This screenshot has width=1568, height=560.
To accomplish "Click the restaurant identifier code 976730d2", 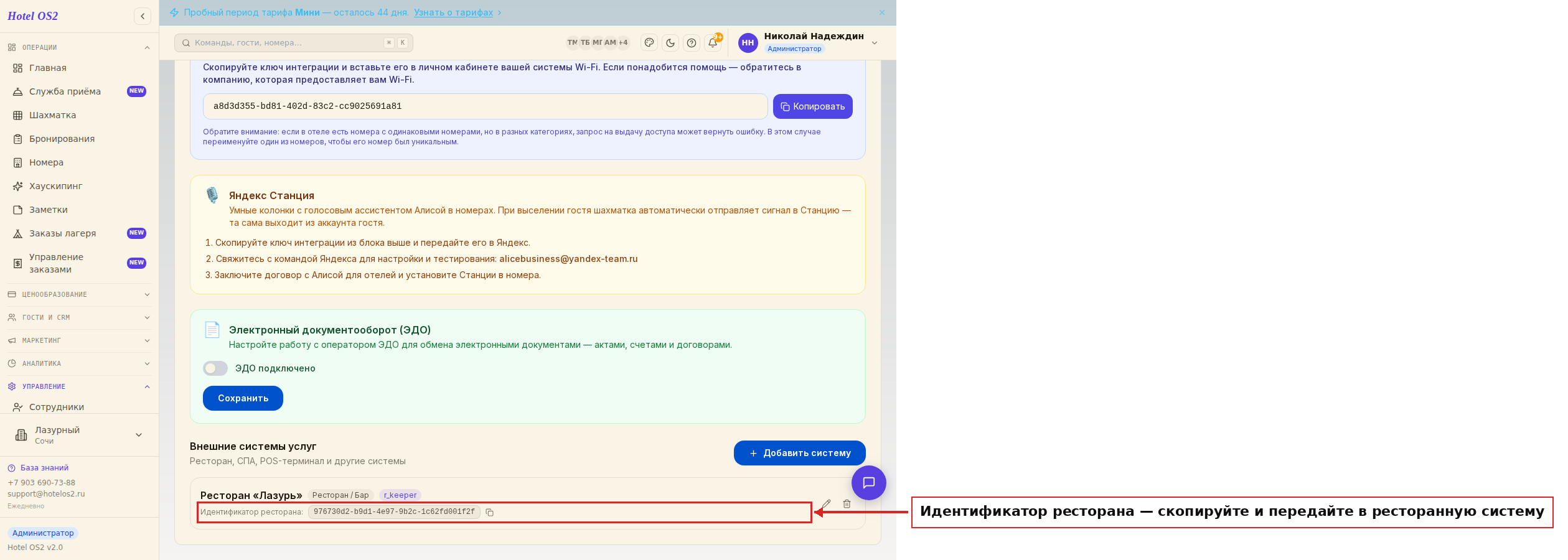I will [x=394, y=512].
